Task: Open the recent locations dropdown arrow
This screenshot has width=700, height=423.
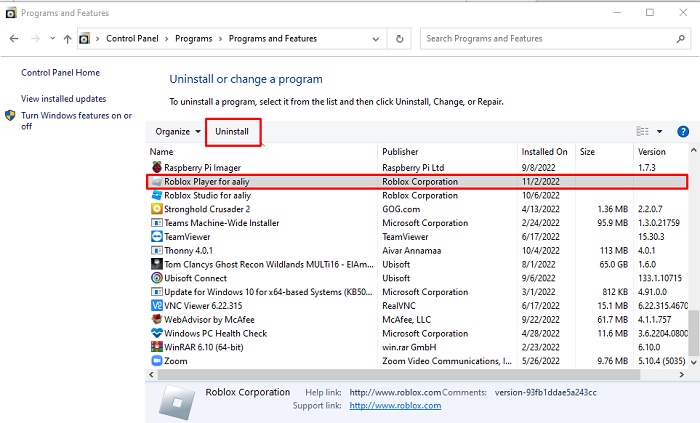Action: pos(53,38)
